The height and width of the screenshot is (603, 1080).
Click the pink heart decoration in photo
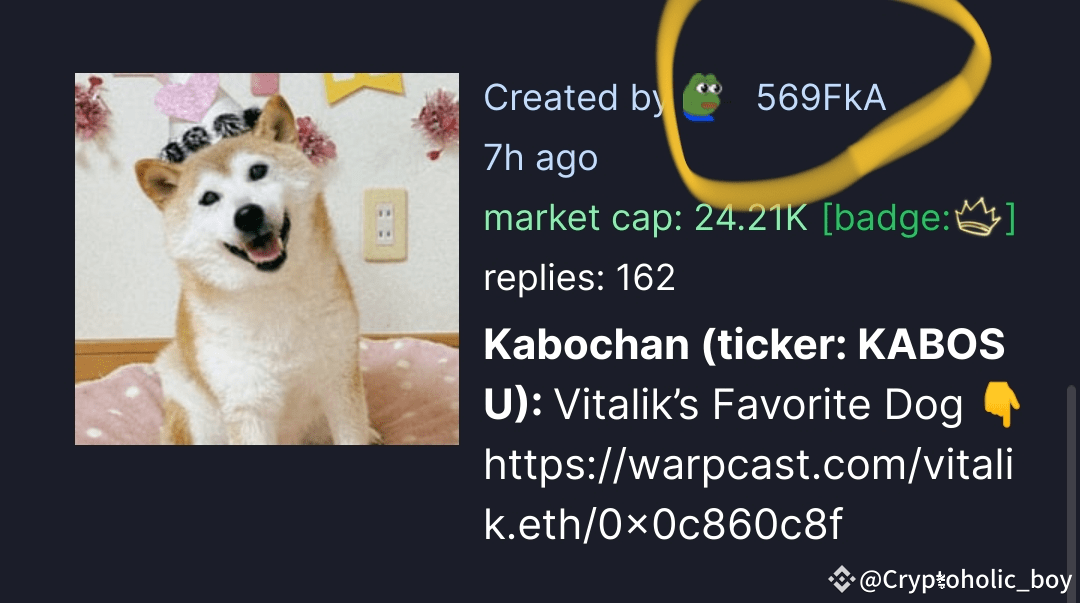click(187, 96)
